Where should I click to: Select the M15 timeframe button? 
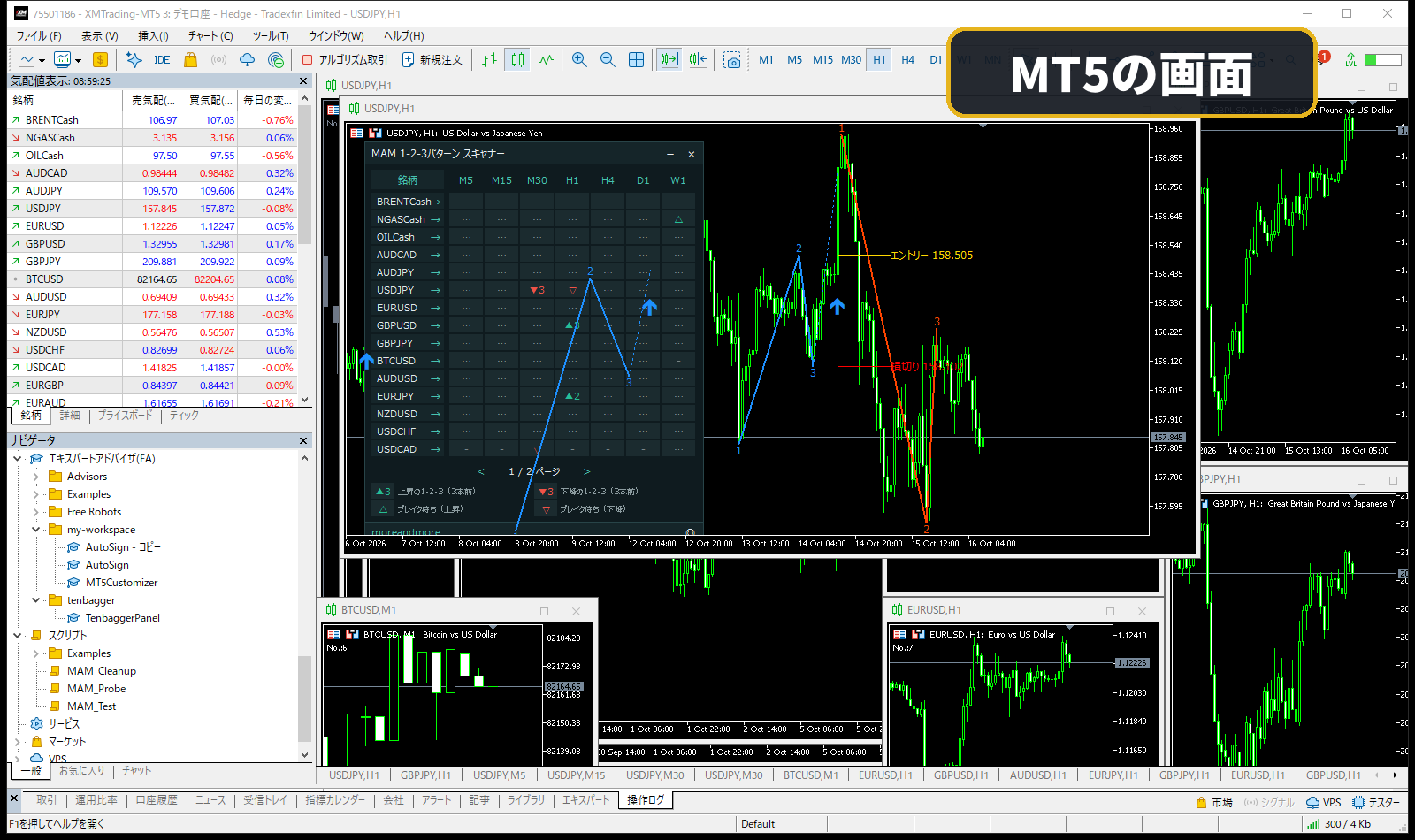(x=822, y=60)
